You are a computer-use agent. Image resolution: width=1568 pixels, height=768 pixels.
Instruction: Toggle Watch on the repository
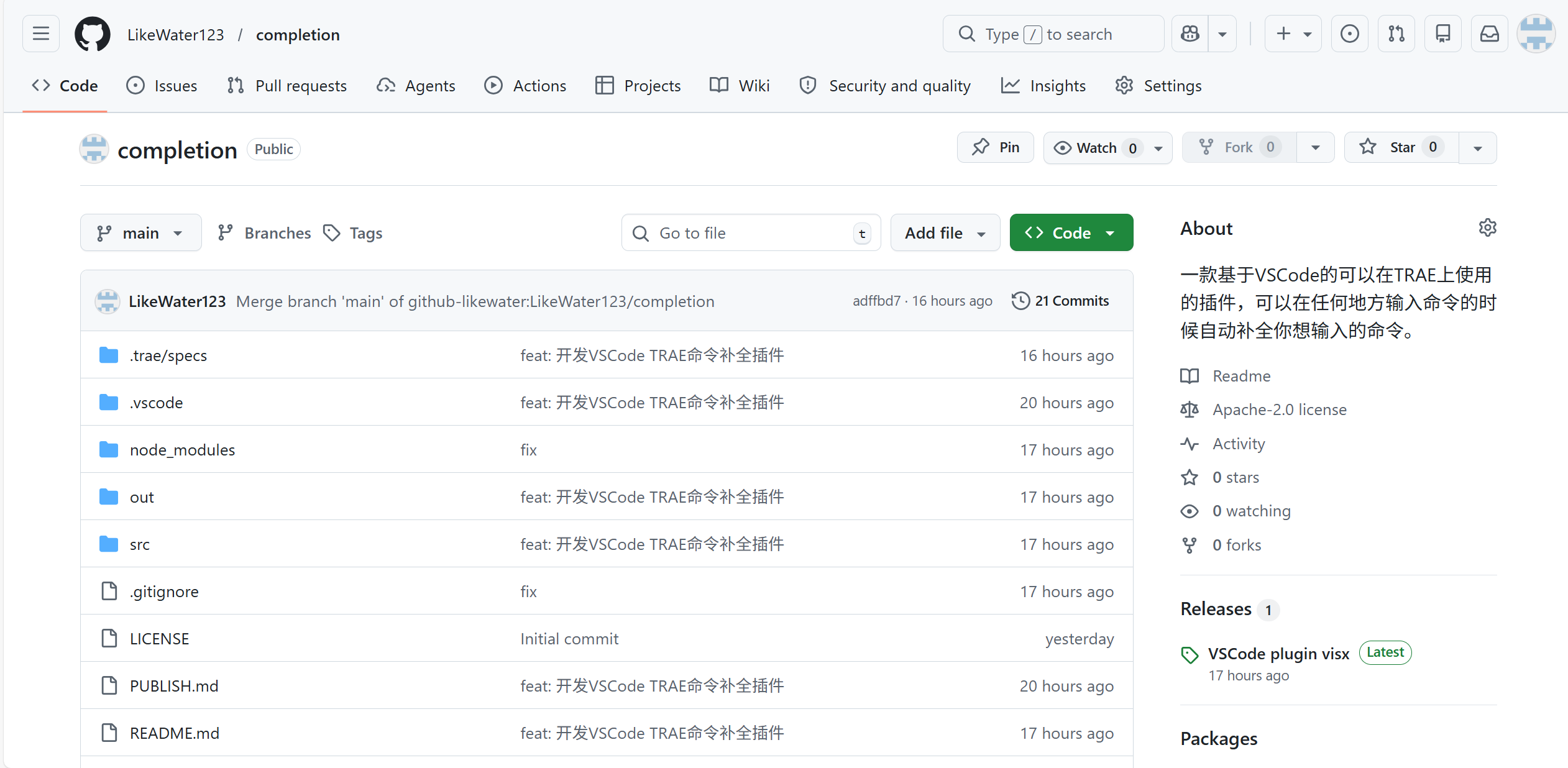pos(1096,148)
